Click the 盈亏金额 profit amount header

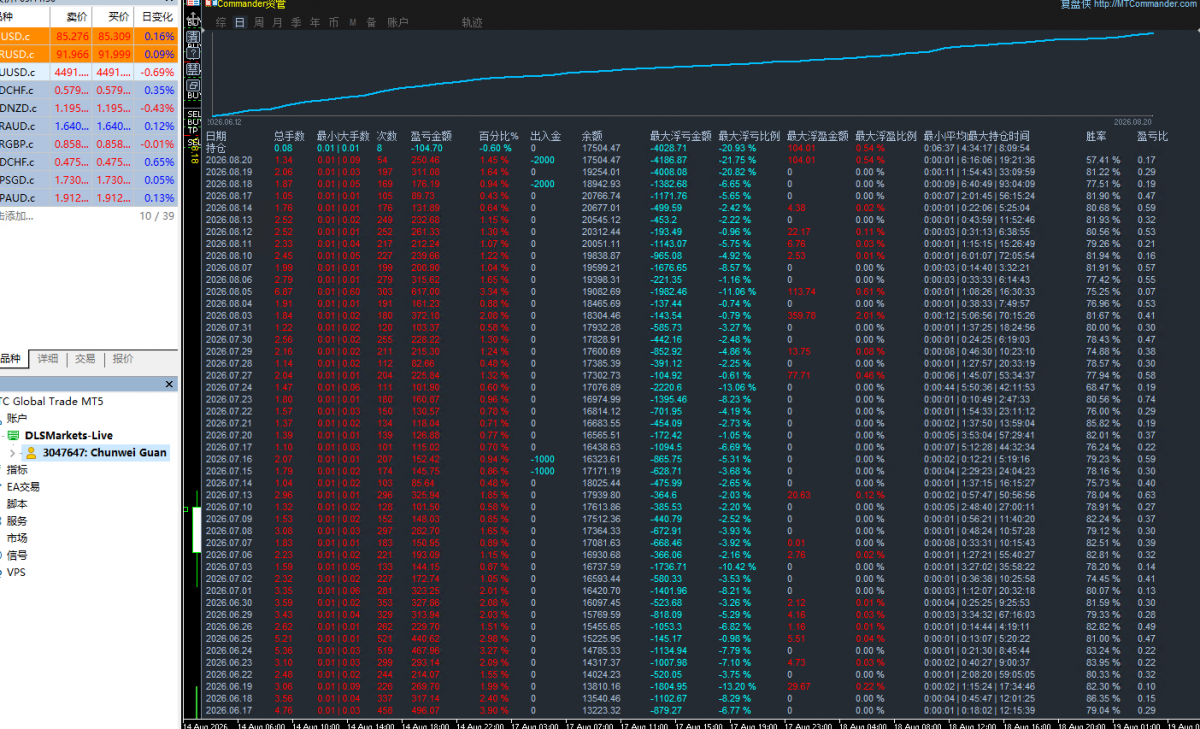point(431,135)
